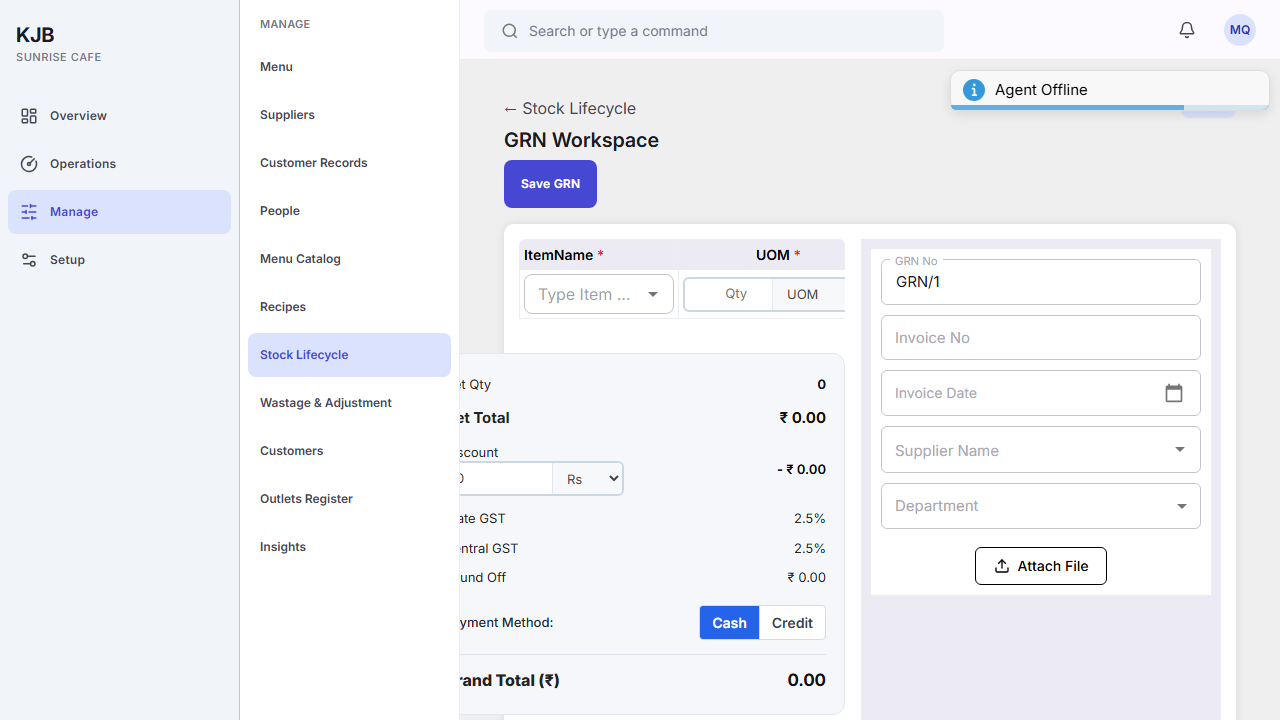Expand the Department dropdown

coord(1181,506)
